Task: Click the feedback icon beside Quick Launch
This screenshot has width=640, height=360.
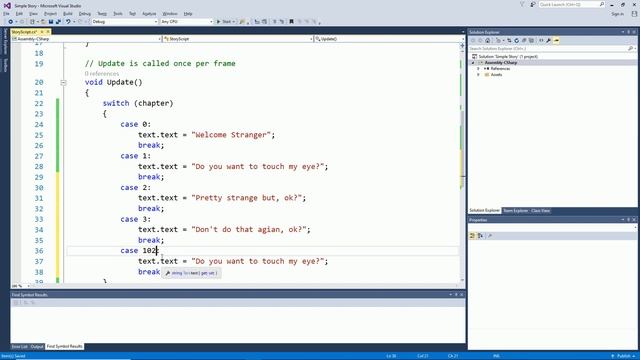Action: click(x=533, y=4)
